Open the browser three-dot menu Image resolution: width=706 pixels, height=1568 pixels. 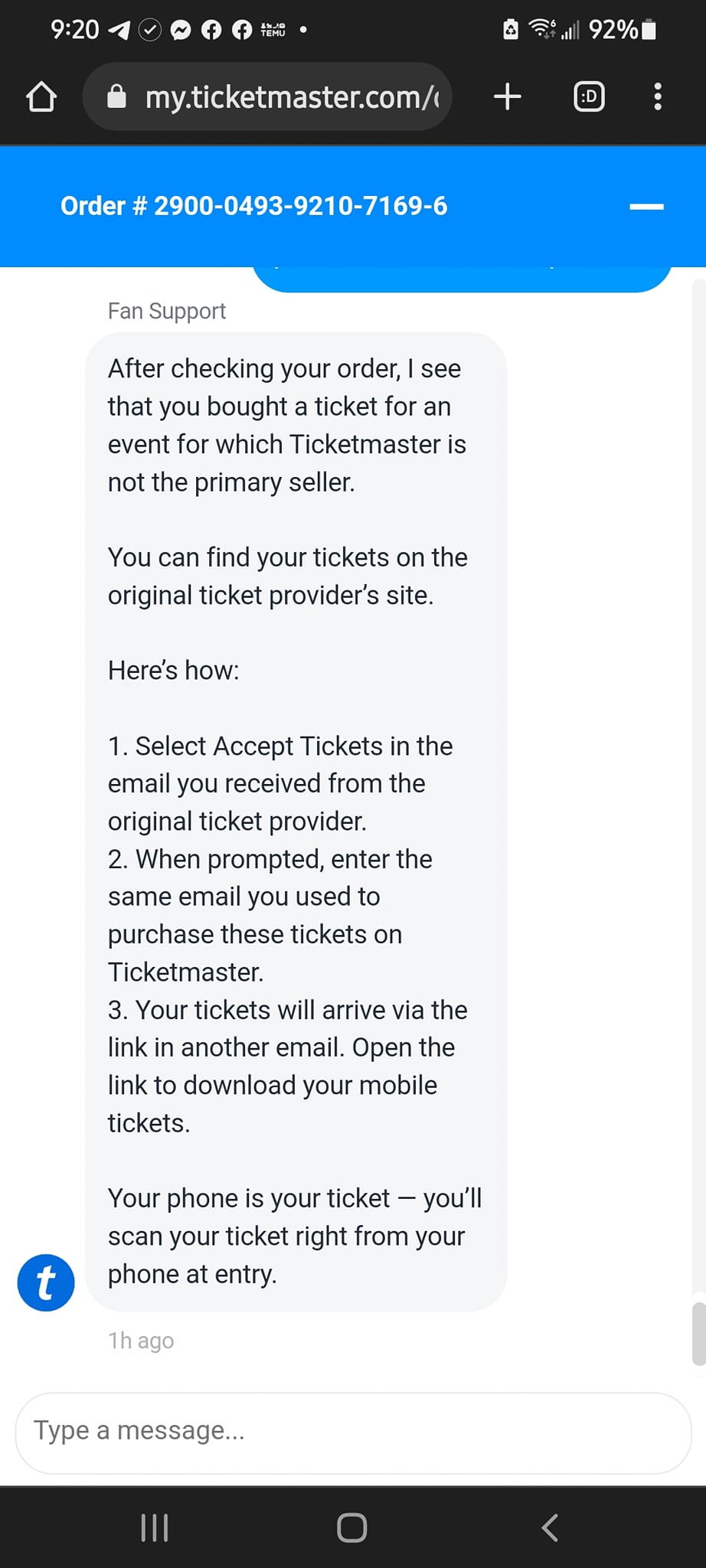(x=657, y=96)
